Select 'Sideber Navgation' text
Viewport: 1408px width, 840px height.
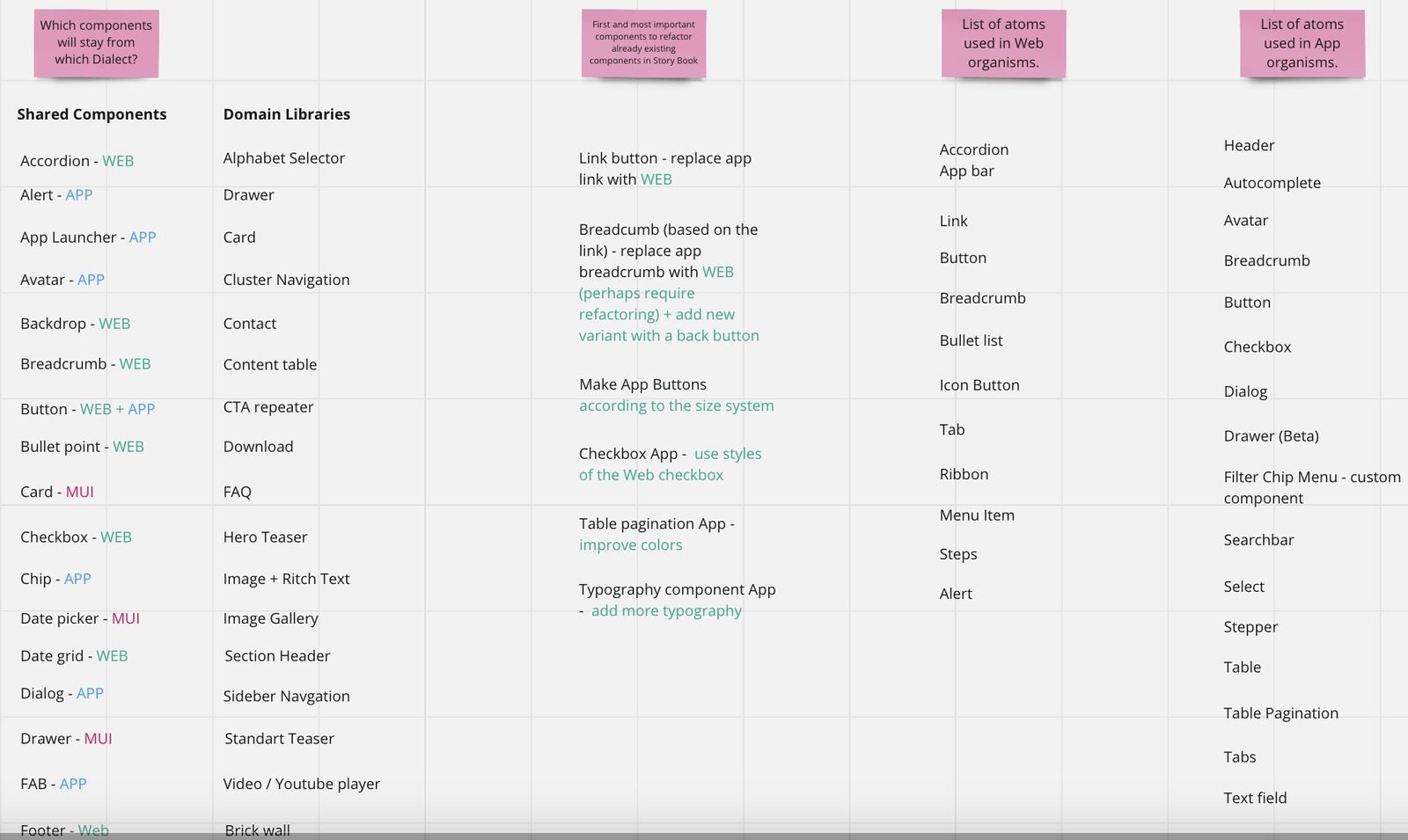(x=287, y=696)
